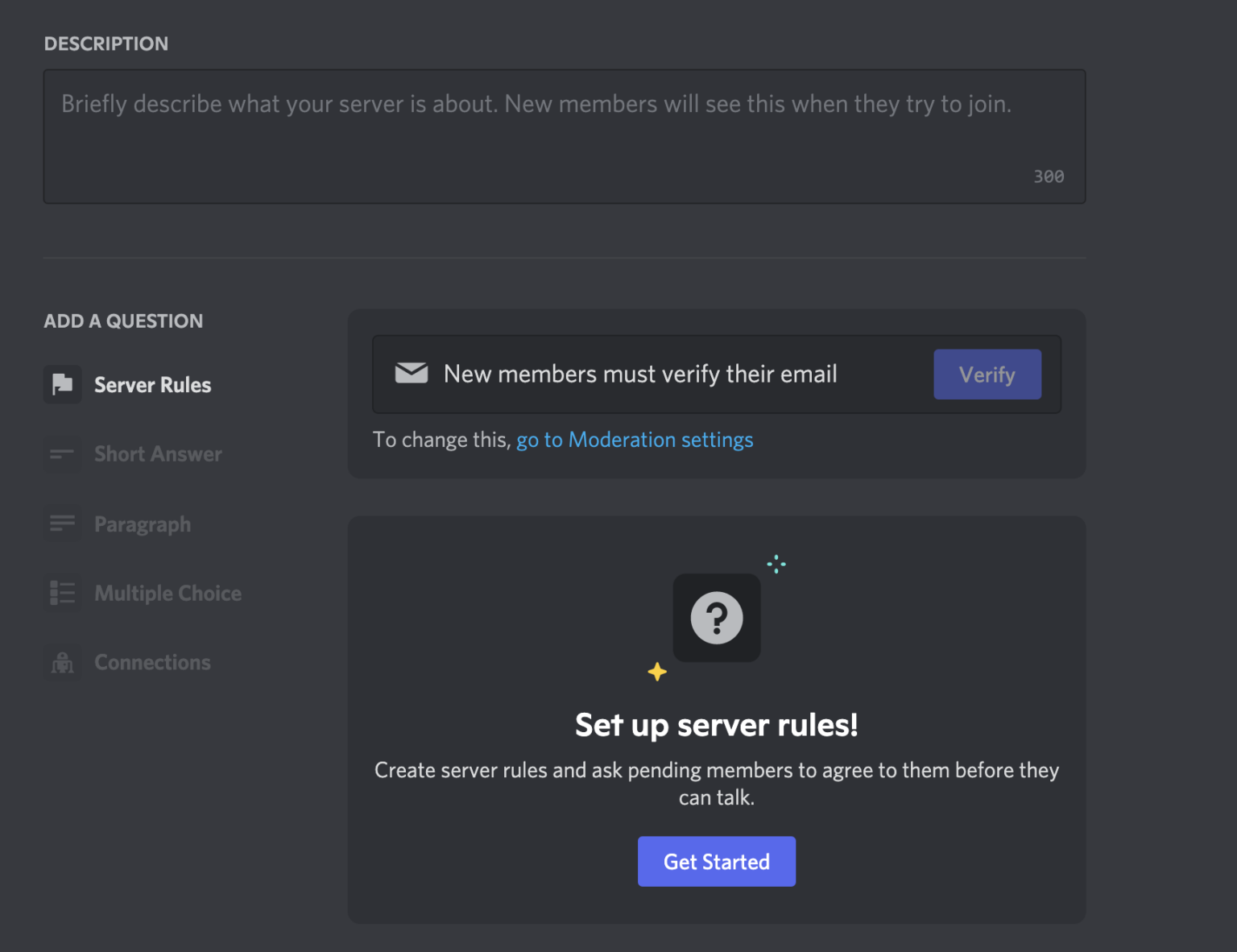
Task: Click the question mark placeholder icon
Action: (x=716, y=618)
